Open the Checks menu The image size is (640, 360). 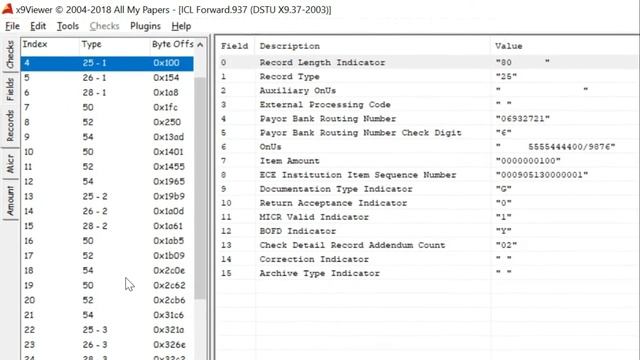[x=104, y=26]
